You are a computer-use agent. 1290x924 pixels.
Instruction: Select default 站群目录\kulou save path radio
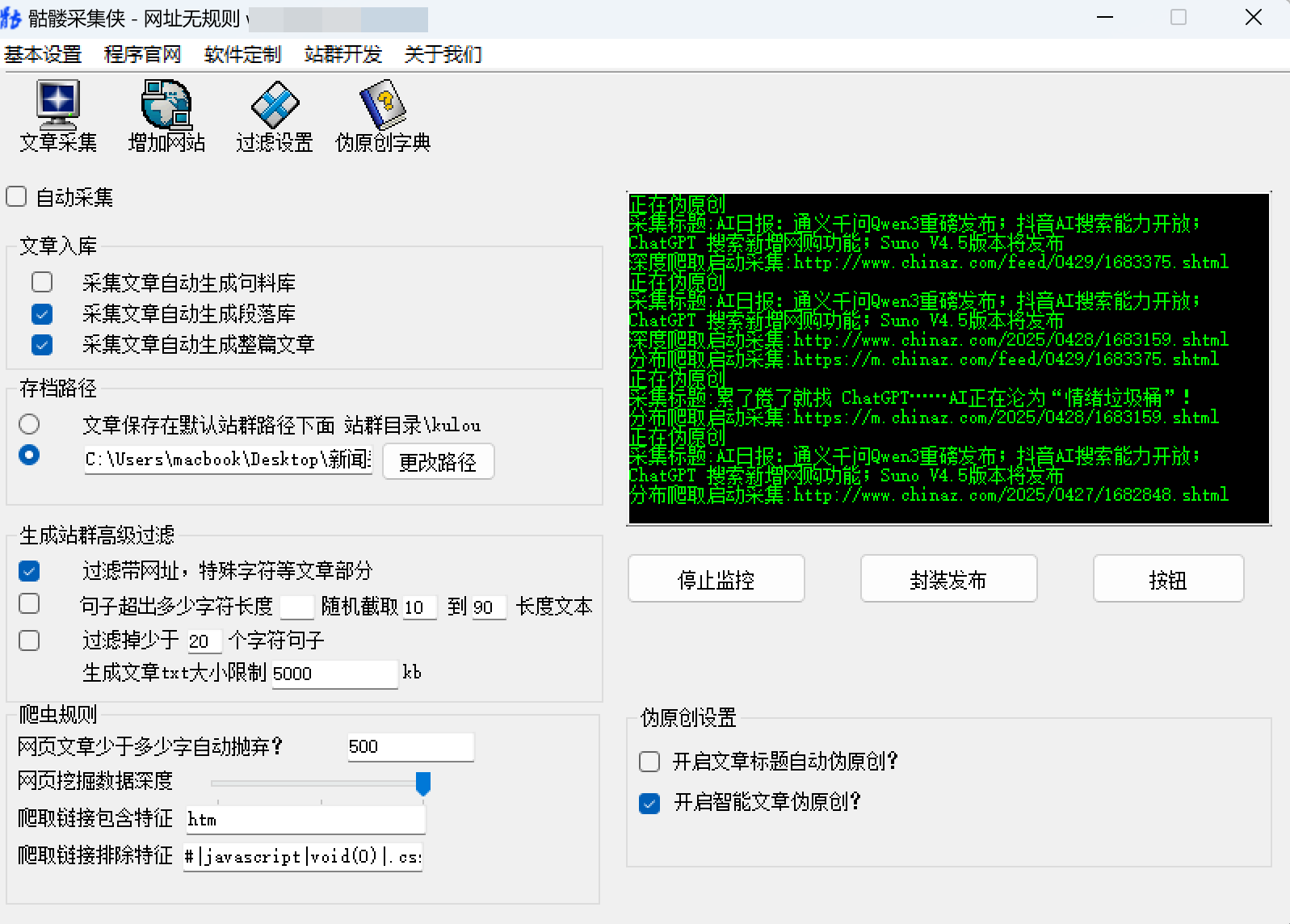(29, 424)
